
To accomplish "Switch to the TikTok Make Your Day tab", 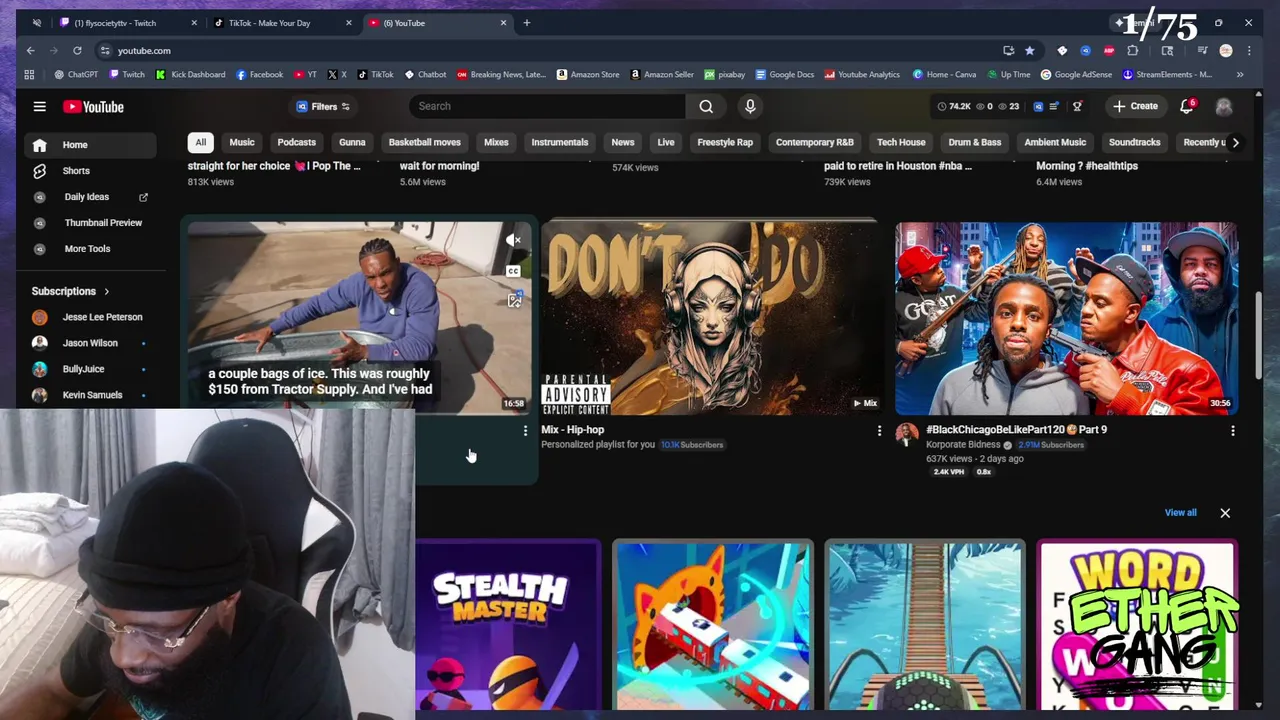I will (283, 22).
